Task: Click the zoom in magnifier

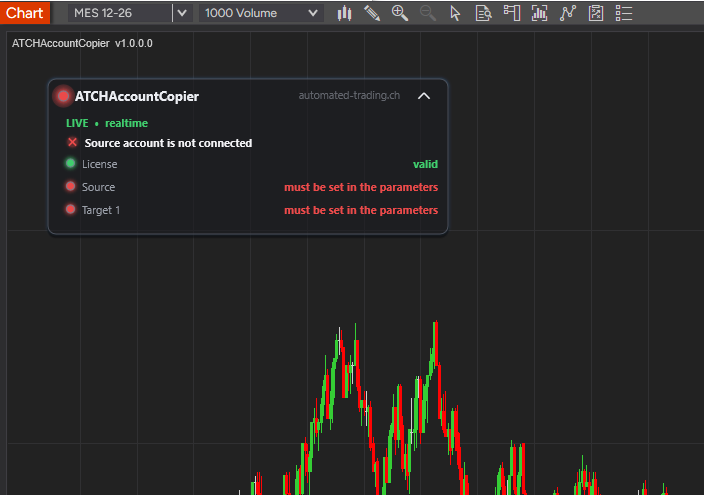Action: [400, 13]
